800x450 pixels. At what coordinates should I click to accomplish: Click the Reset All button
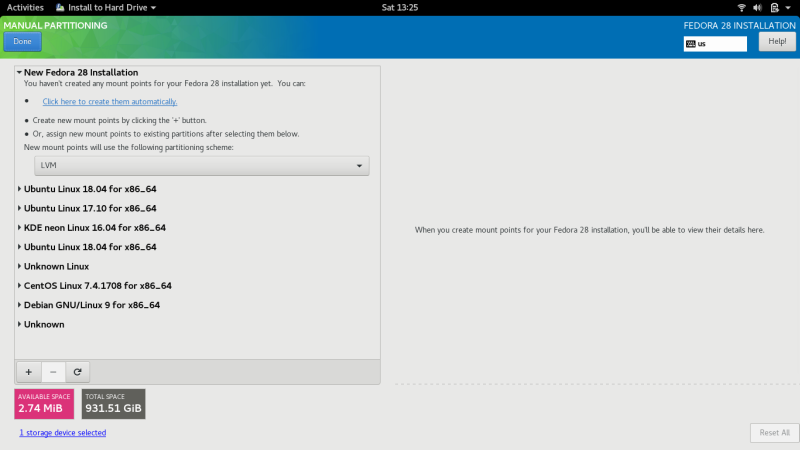tap(774, 433)
